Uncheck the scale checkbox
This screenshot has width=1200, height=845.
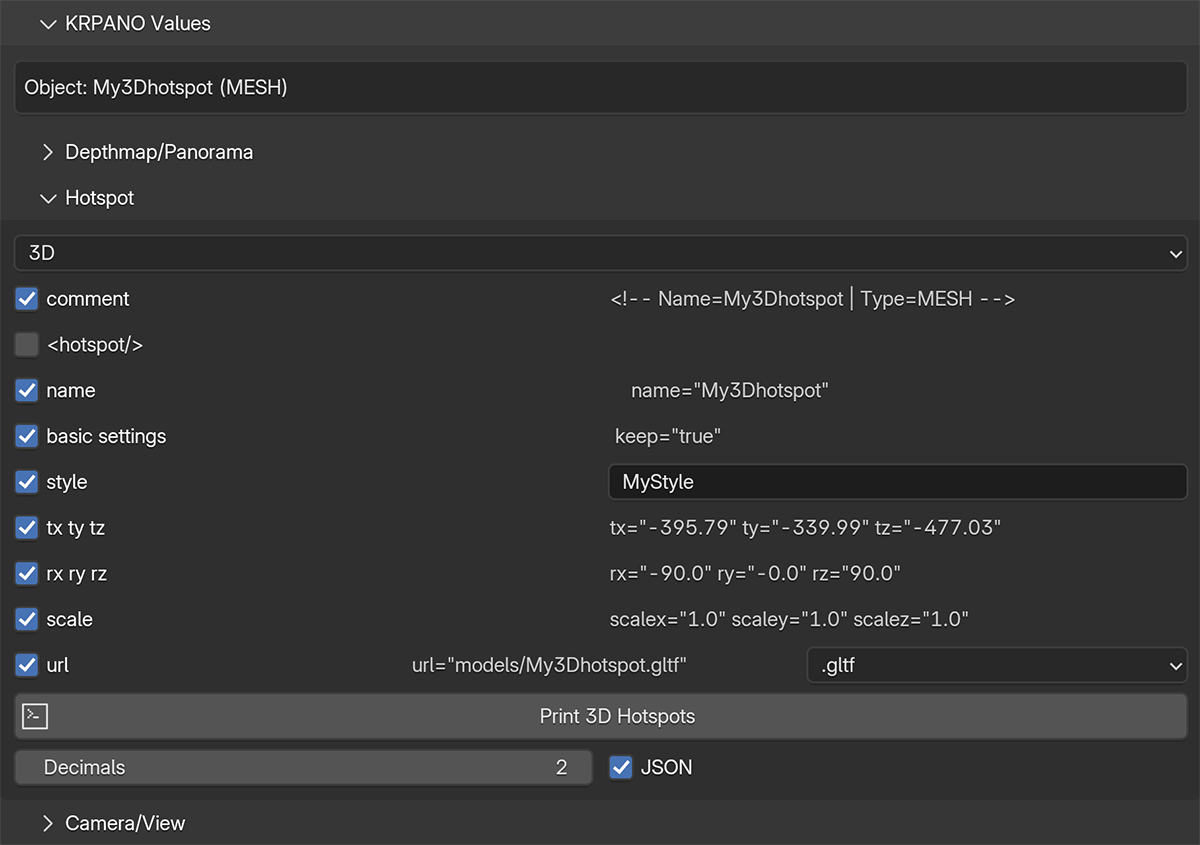pos(27,619)
